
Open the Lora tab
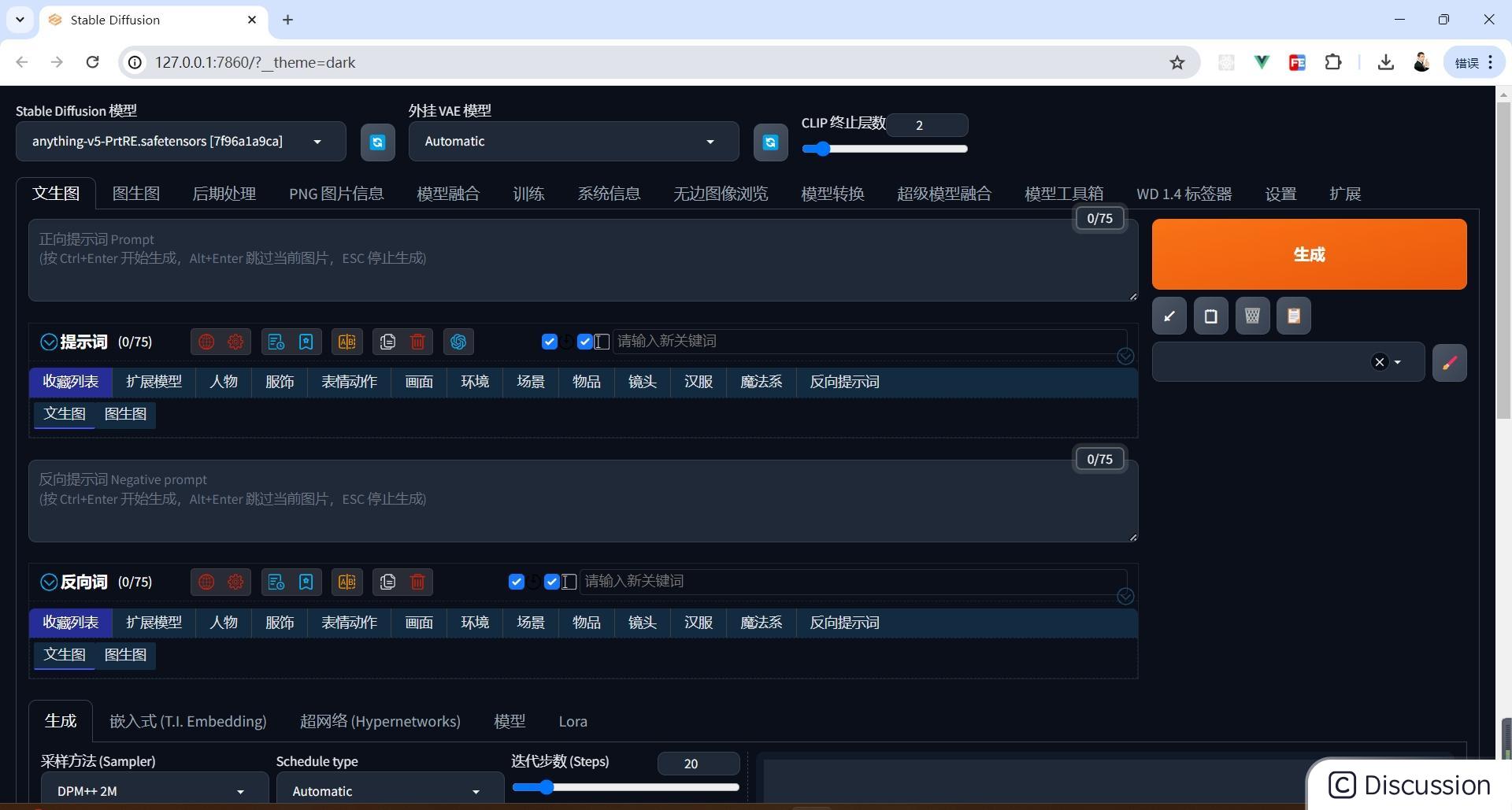(x=573, y=721)
